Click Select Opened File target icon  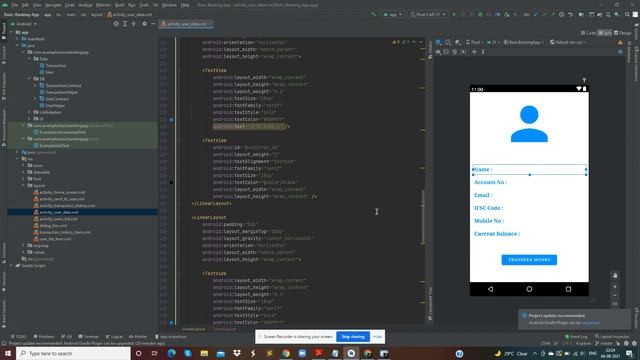[116, 24]
